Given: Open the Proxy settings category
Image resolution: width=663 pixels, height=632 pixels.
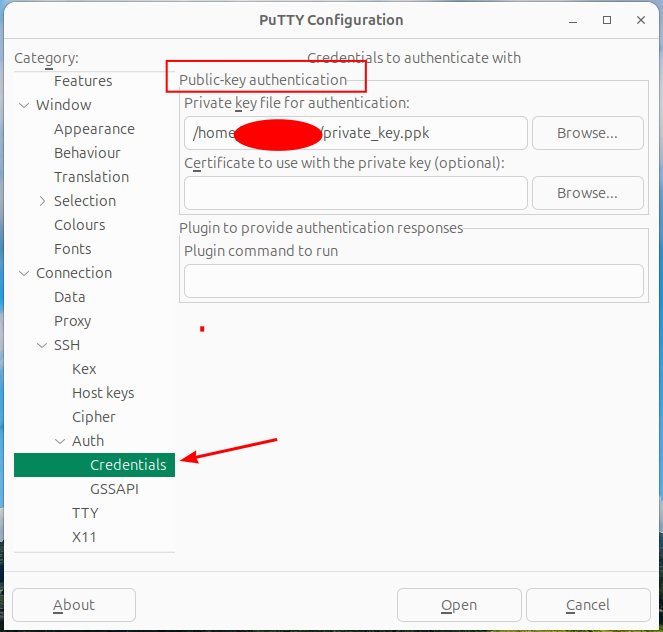Looking at the screenshot, I should [x=72, y=321].
